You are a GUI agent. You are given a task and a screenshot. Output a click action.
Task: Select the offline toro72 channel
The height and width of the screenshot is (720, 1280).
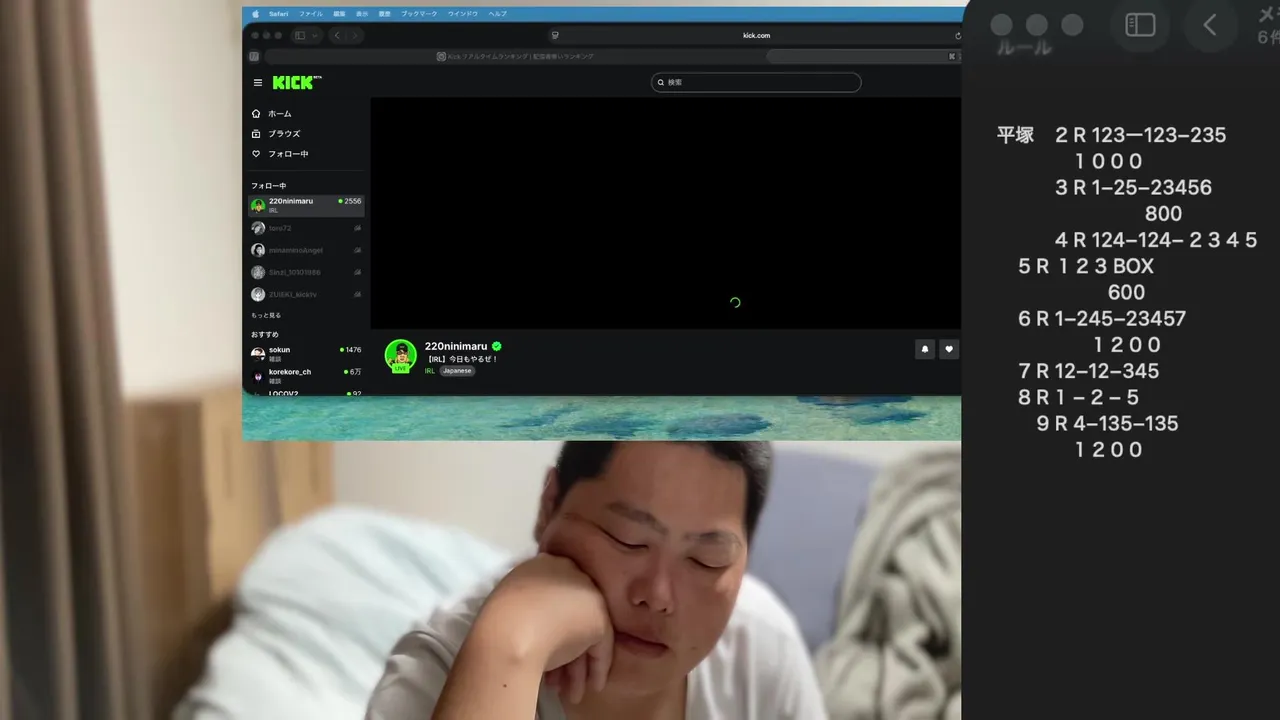[x=306, y=228]
